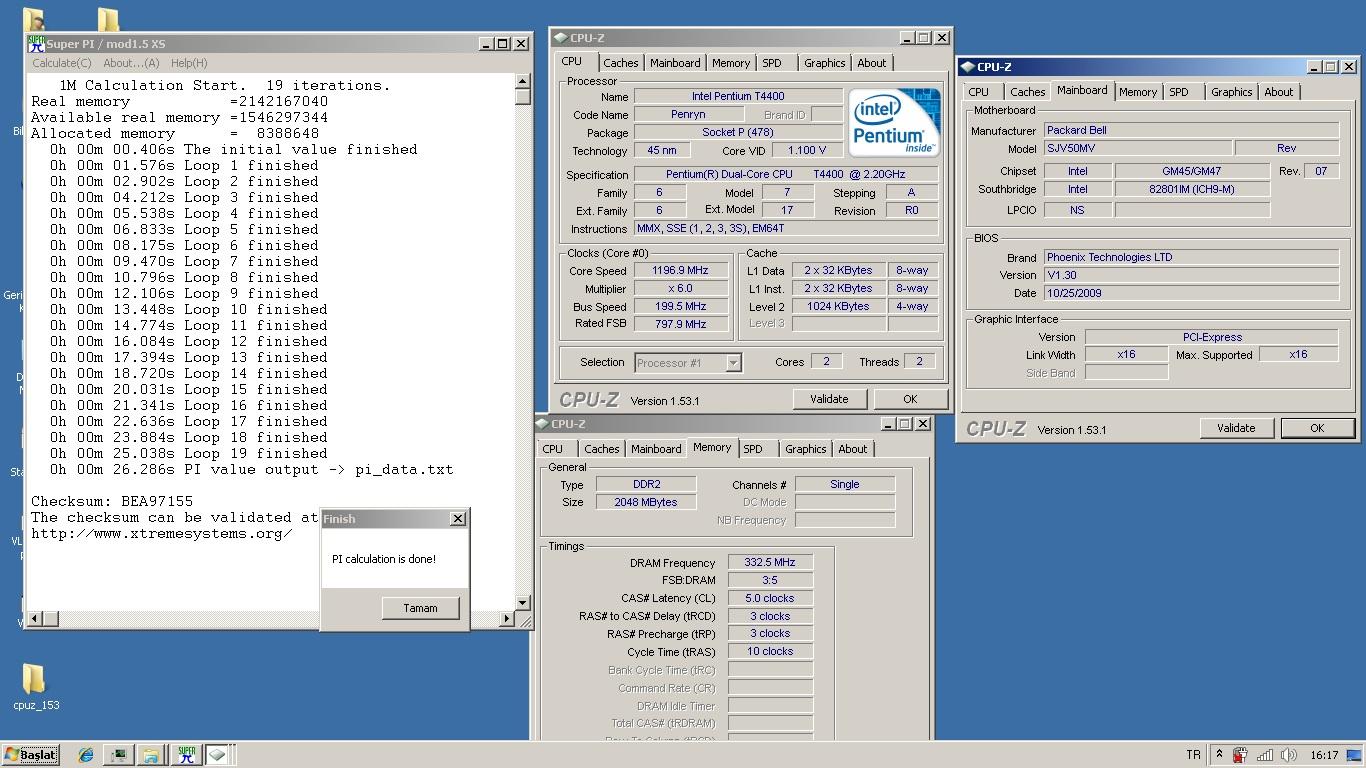Screen dimensions: 1366x768
Task: Show hidden tray icons chevron
Action: point(1219,755)
